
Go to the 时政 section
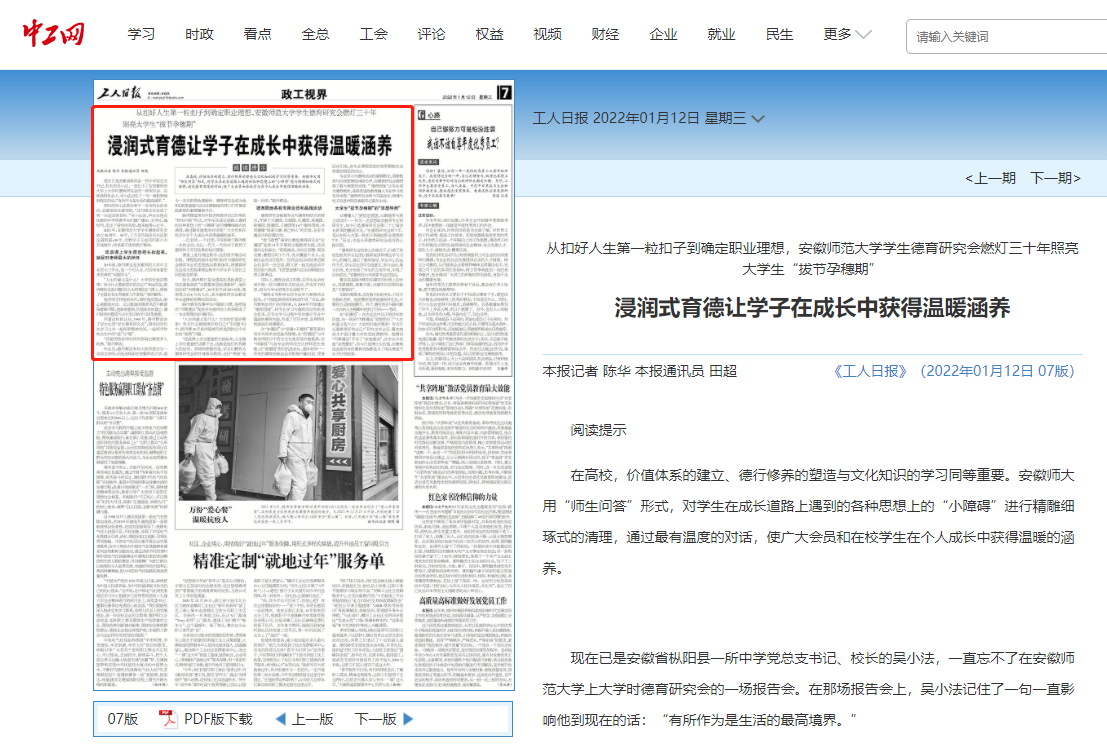click(x=199, y=34)
